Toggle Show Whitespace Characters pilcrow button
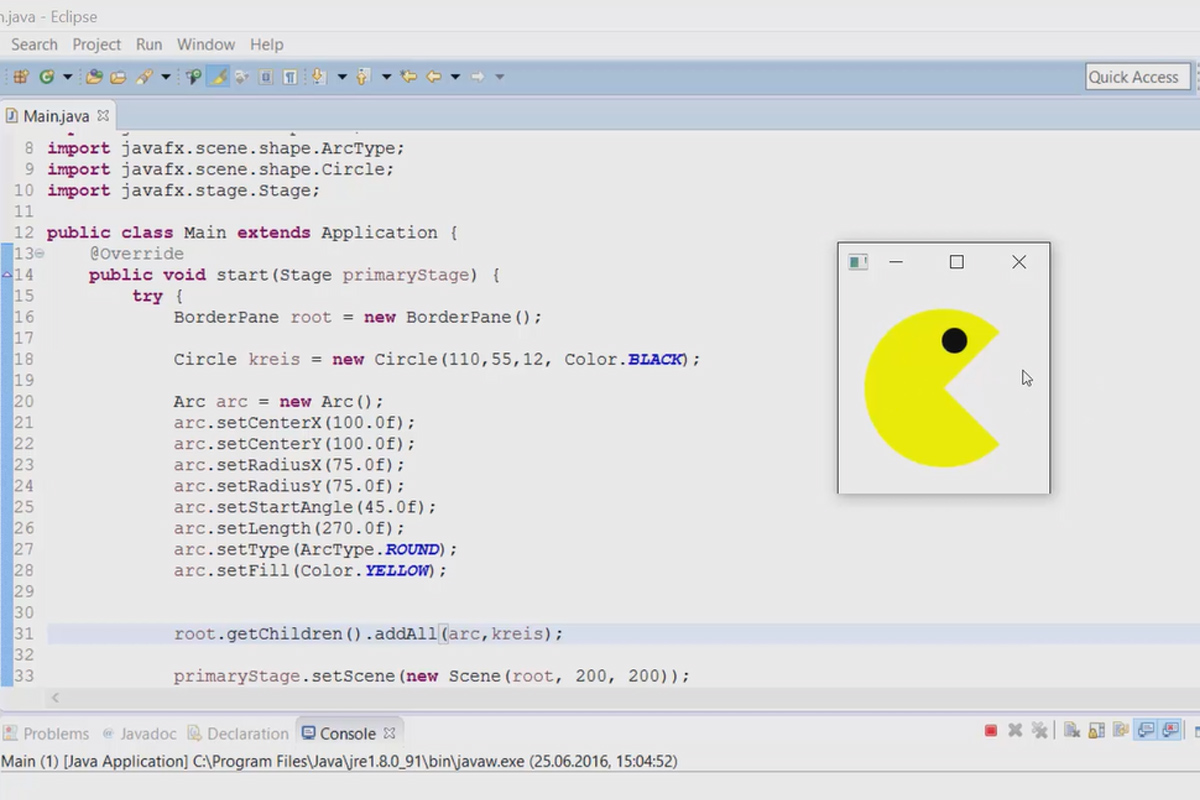This screenshot has height=800, width=1200. tap(290, 77)
